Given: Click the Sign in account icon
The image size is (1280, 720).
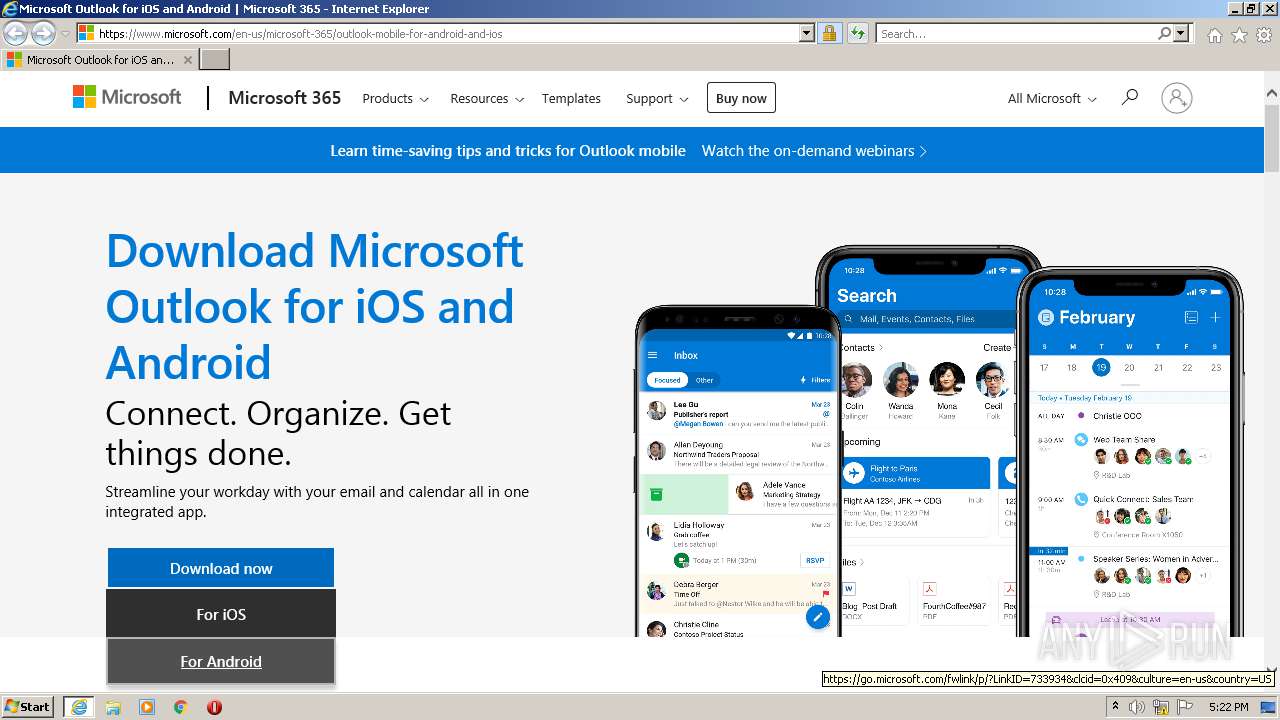Looking at the screenshot, I should coord(1176,98).
